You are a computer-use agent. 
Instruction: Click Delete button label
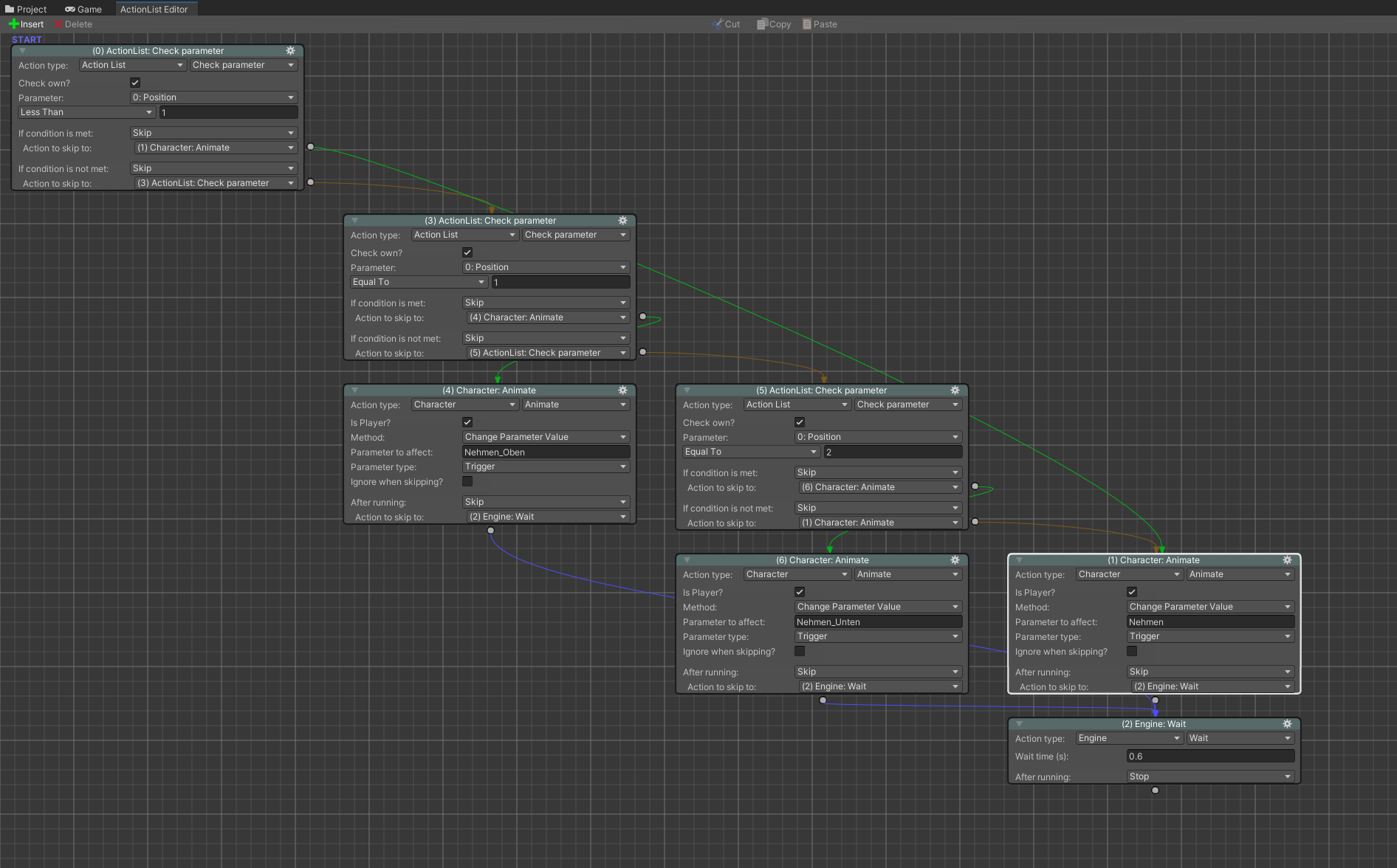click(78, 24)
